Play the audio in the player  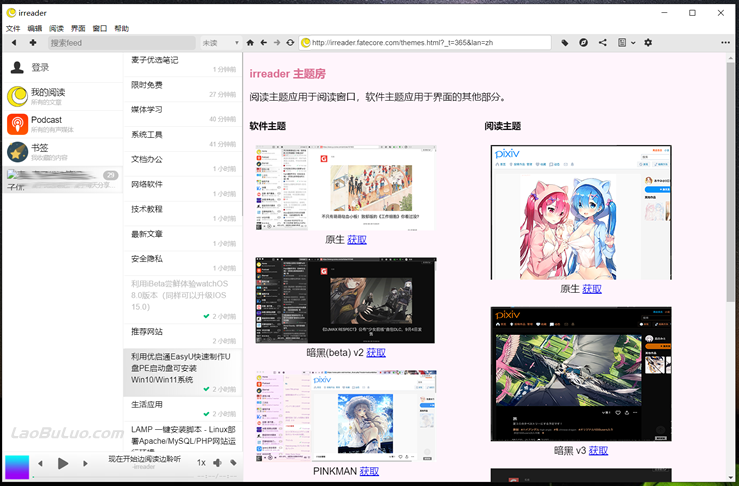[x=63, y=463]
